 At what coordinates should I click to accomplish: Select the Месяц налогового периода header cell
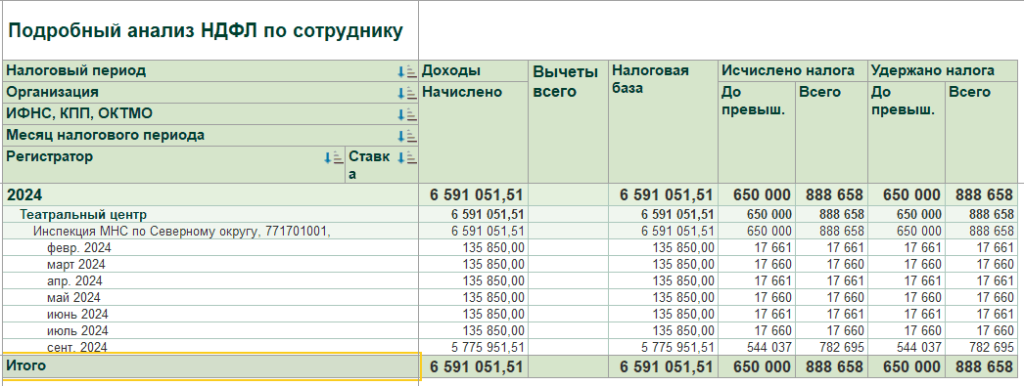210,136
